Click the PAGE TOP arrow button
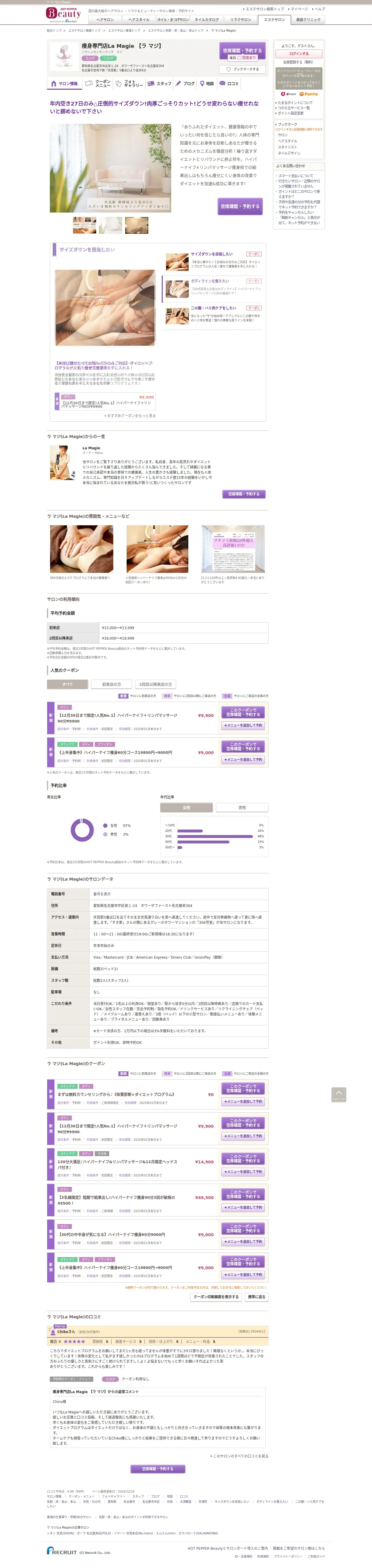This screenshot has height=1568, width=372. tap(339, 1094)
